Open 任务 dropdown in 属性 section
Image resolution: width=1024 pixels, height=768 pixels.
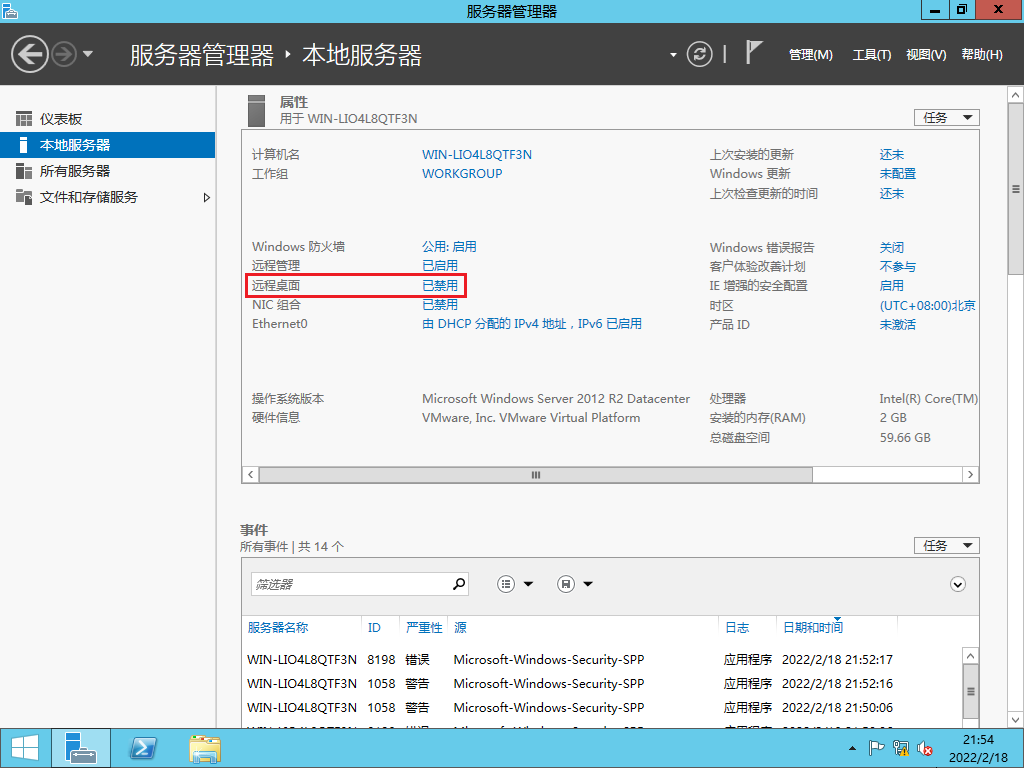[x=946, y=118]
